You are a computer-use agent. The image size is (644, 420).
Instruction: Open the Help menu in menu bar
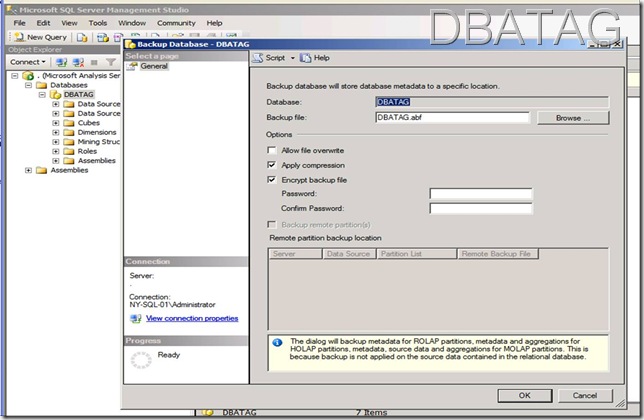coord(214,23)
